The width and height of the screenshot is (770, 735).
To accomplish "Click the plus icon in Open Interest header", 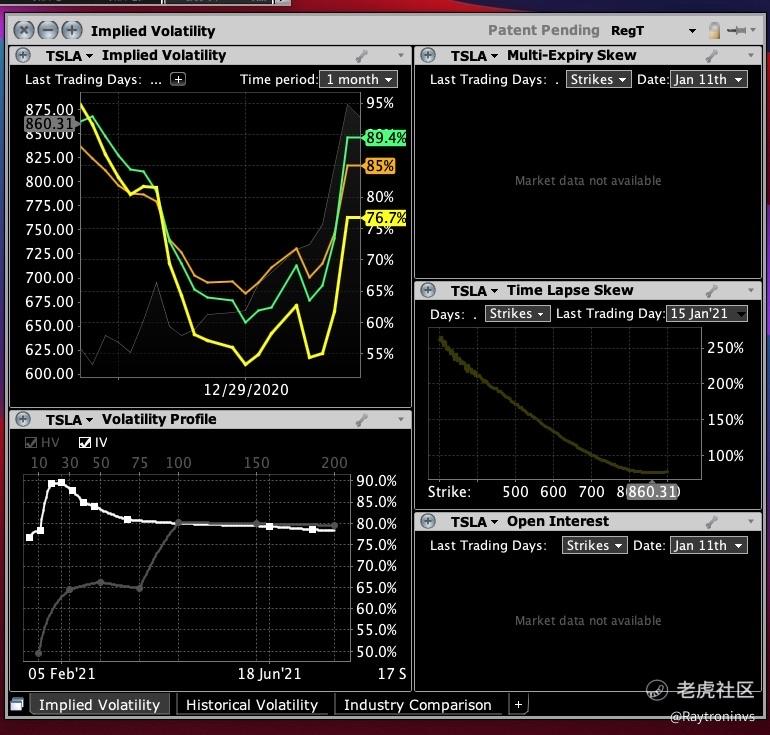I will pyautogui.click(x=428, y=521).
